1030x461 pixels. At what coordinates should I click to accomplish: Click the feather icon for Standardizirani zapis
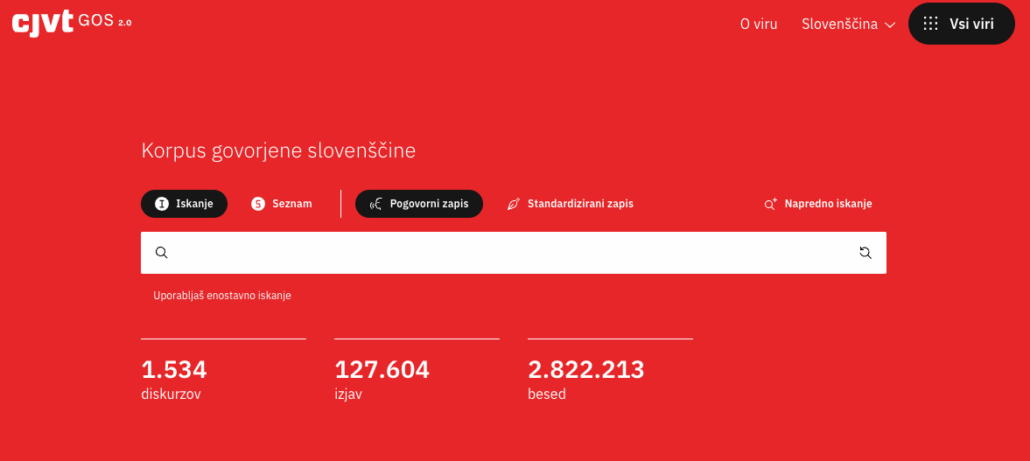pyautogui.click(x=513, y=204)
